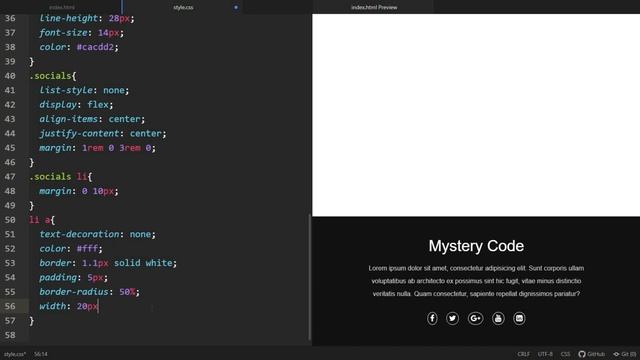640x360 pixels.
Task: Open the cursor position 56:14 indicator
Action: [41, 354]
